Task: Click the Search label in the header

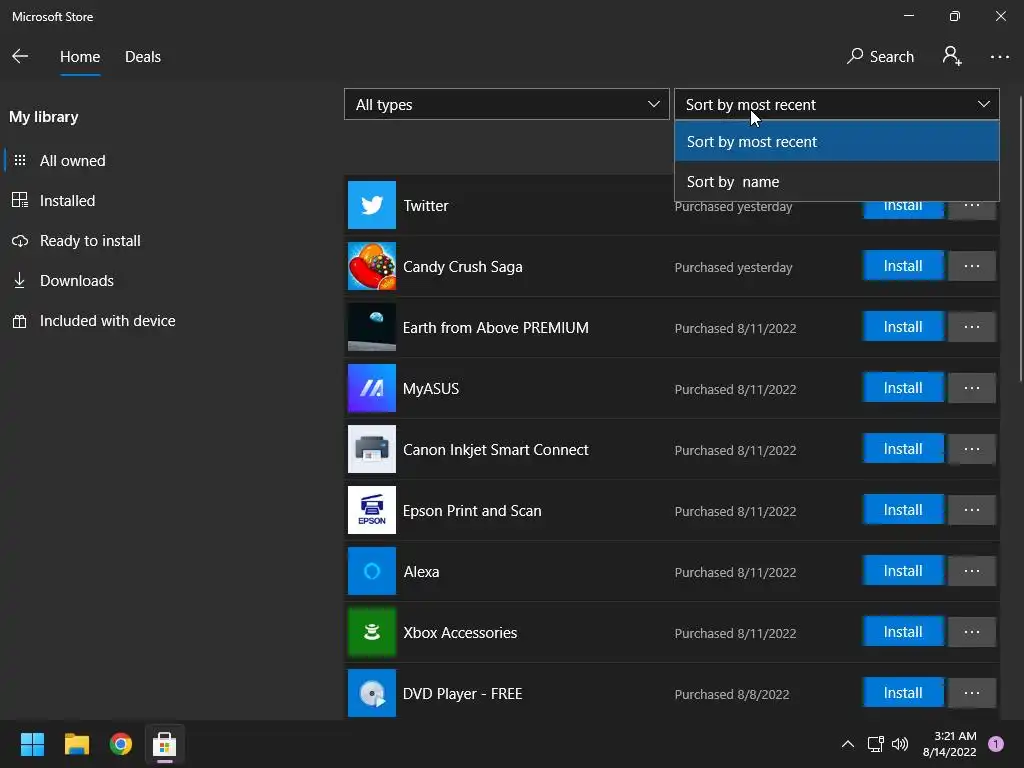Action: (891, 57)
